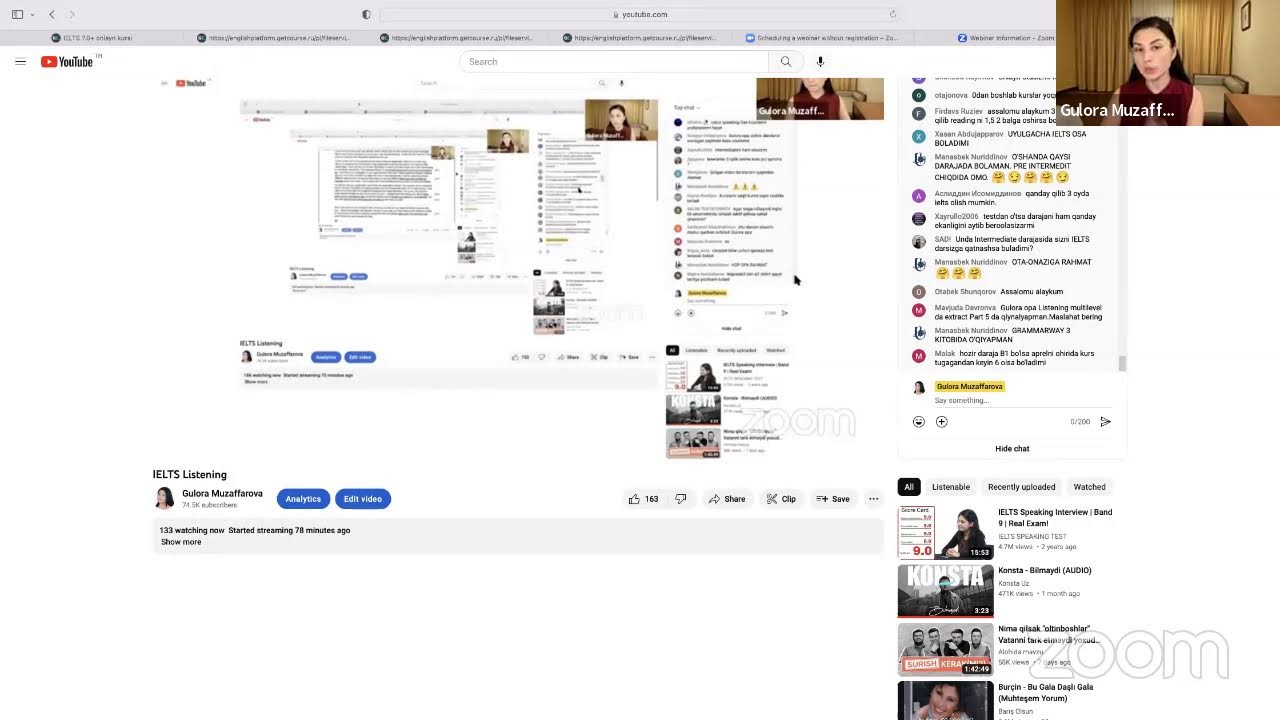Viewport: 1280px width, 720px height.
Task: Click the live chat scrollbar thumb
Action: (1122, 363)
